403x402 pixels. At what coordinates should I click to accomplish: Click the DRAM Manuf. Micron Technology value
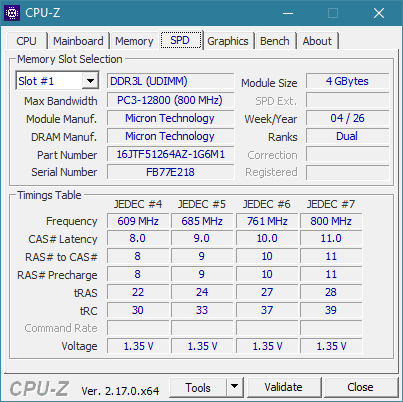pyautogui.click(x=170, y=136)
